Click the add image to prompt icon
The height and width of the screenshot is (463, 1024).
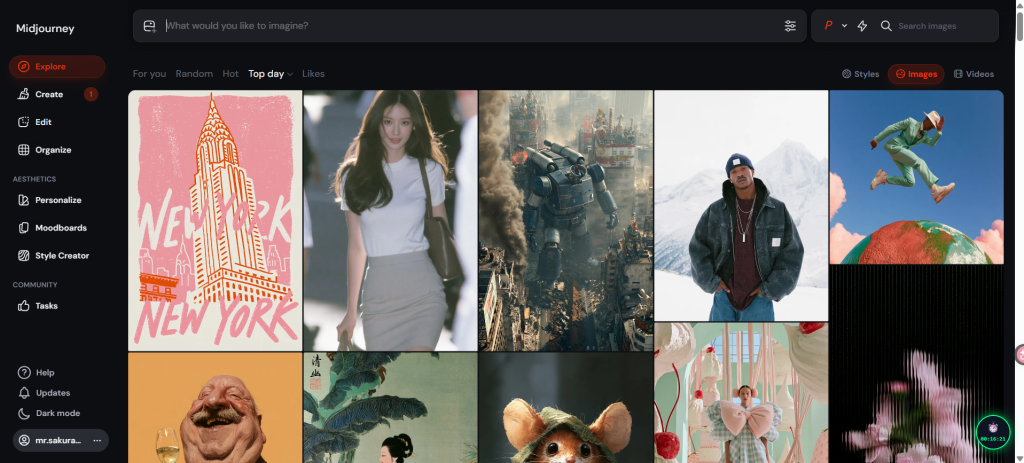[150, 26]
